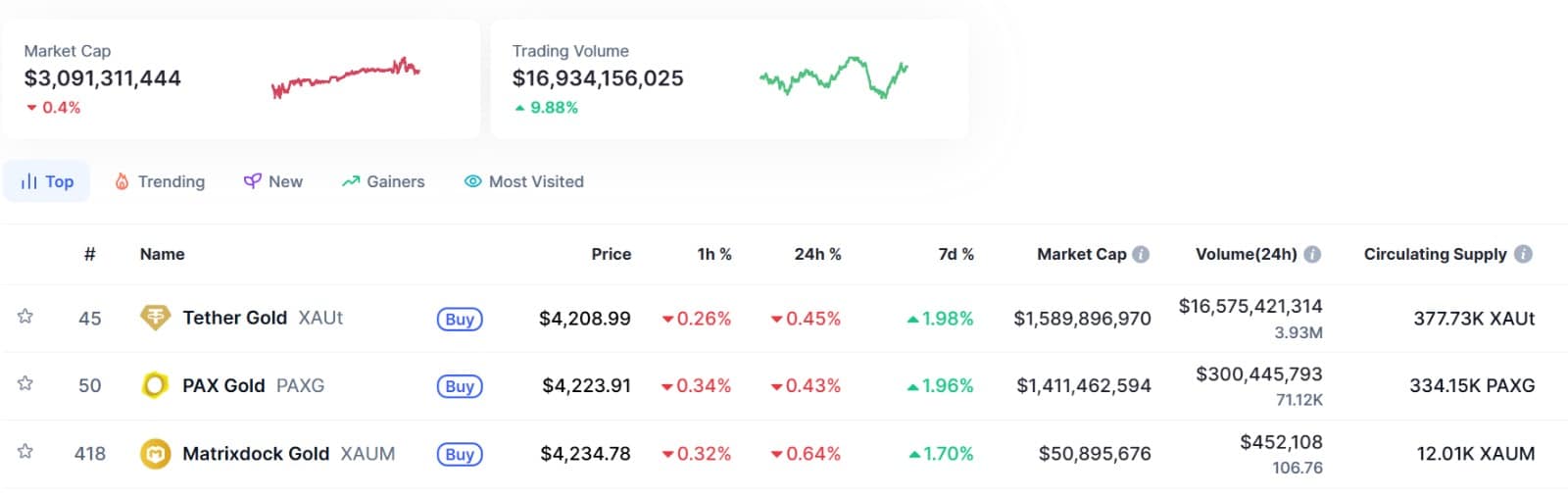Open the New tab
Image resolution: width=1568 pixels, height=499 pixels.
[273, 181]
